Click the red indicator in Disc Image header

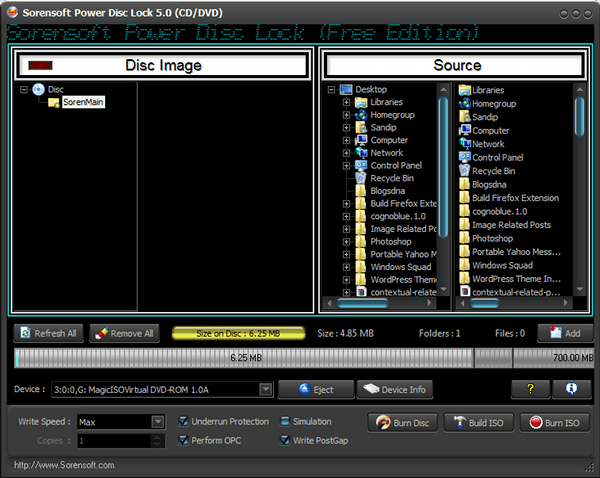40,65
